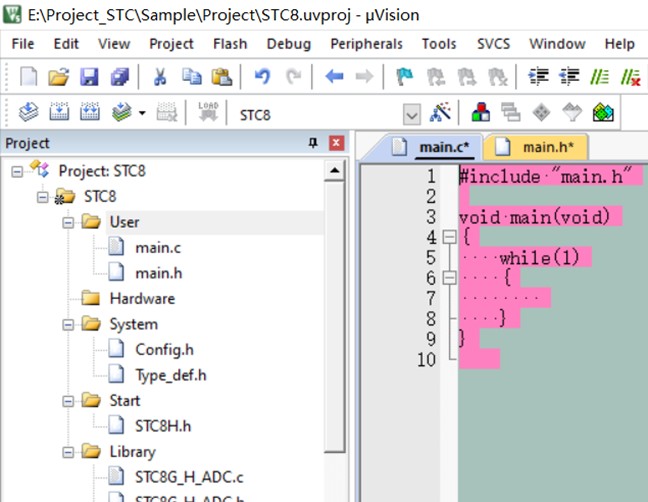Select main.c in the project tree
The image size is (648, 502).
tap(158, 248)
